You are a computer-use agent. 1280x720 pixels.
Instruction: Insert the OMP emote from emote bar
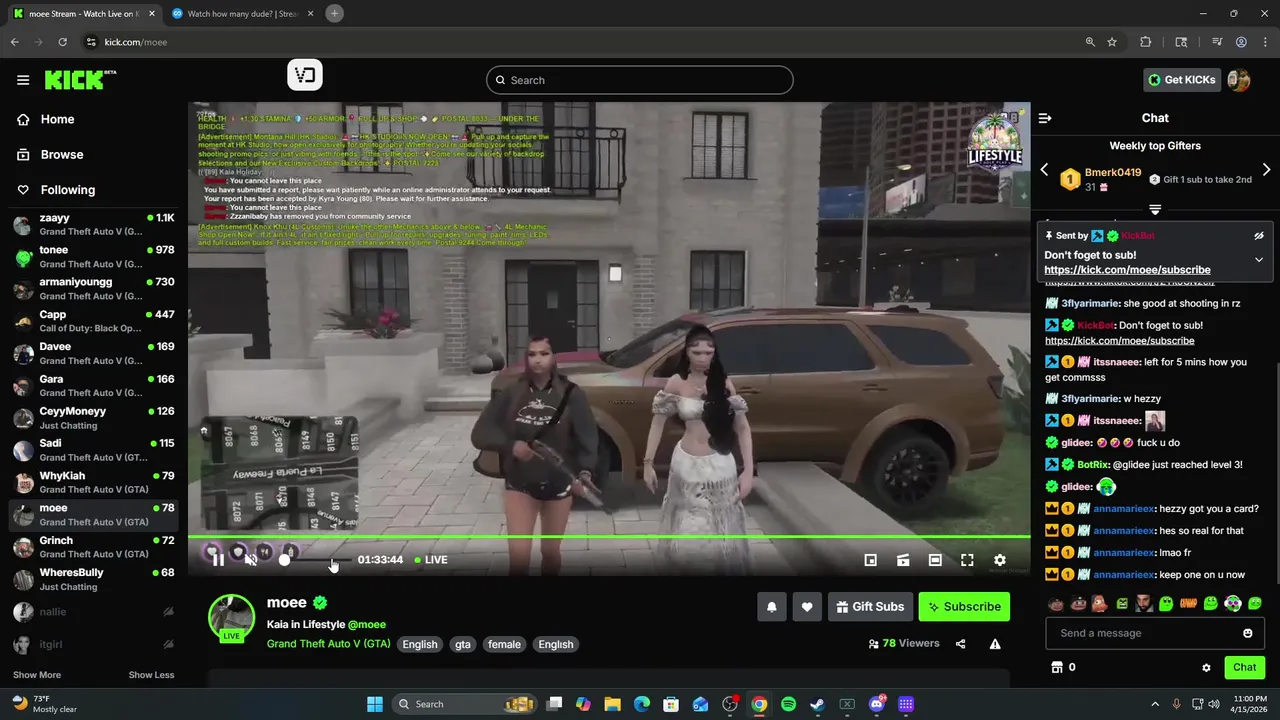[1188, 603]
